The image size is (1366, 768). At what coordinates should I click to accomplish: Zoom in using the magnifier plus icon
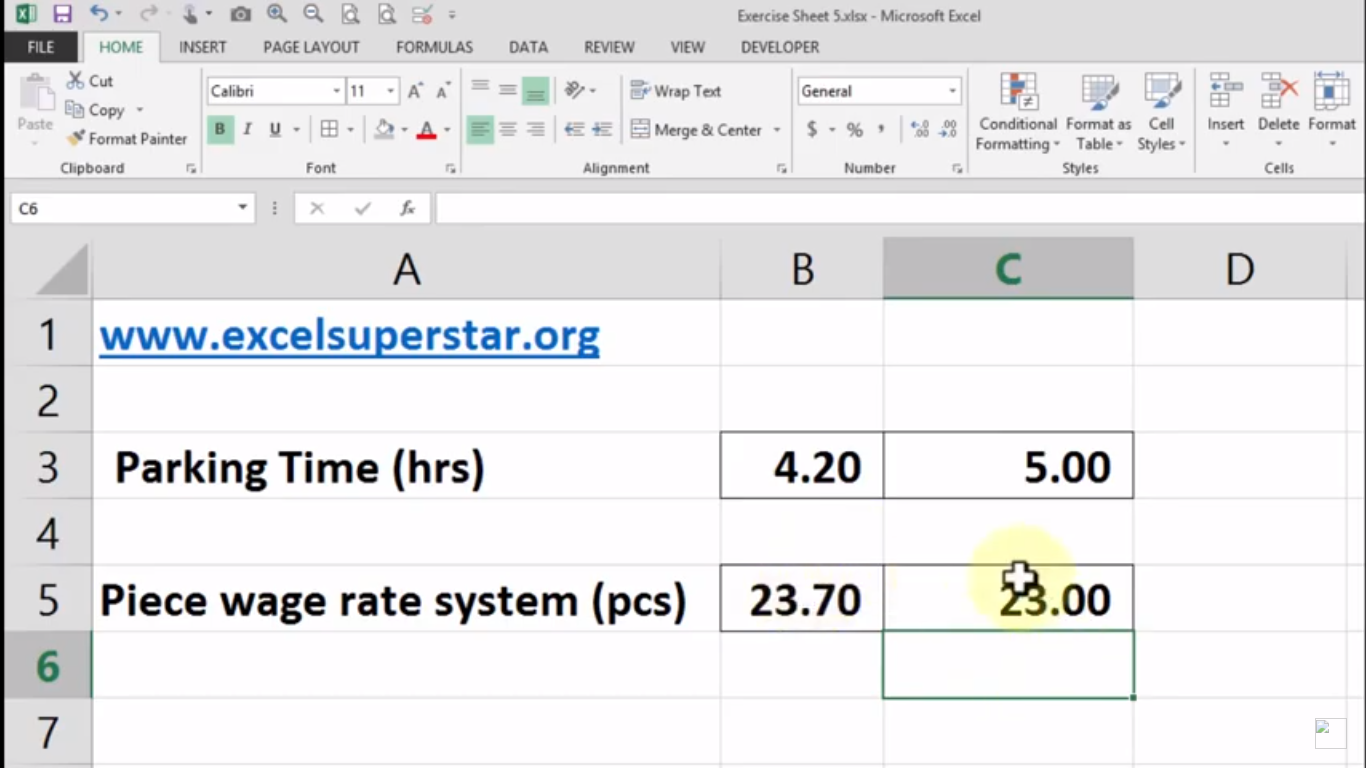coord(277,14)
